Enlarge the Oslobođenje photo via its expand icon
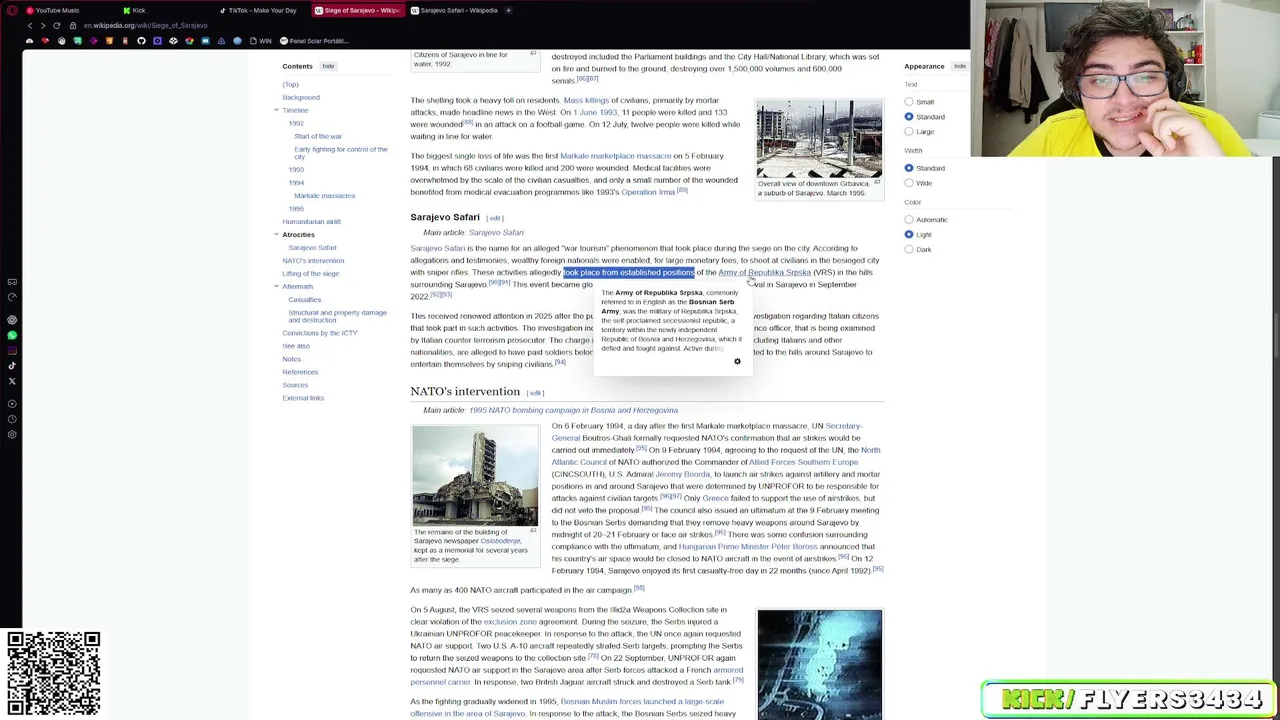Screen dimensions: 1280x720 [x=533, y=530]
